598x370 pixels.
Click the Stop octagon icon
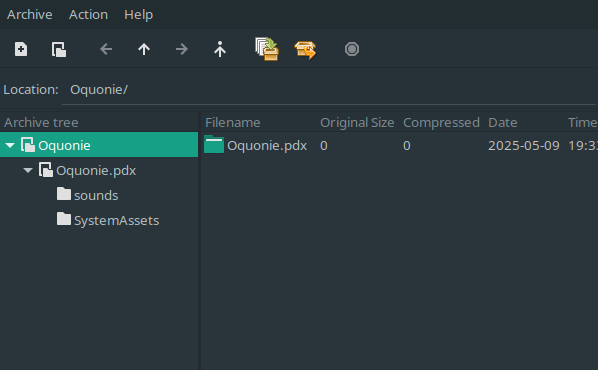352,49
